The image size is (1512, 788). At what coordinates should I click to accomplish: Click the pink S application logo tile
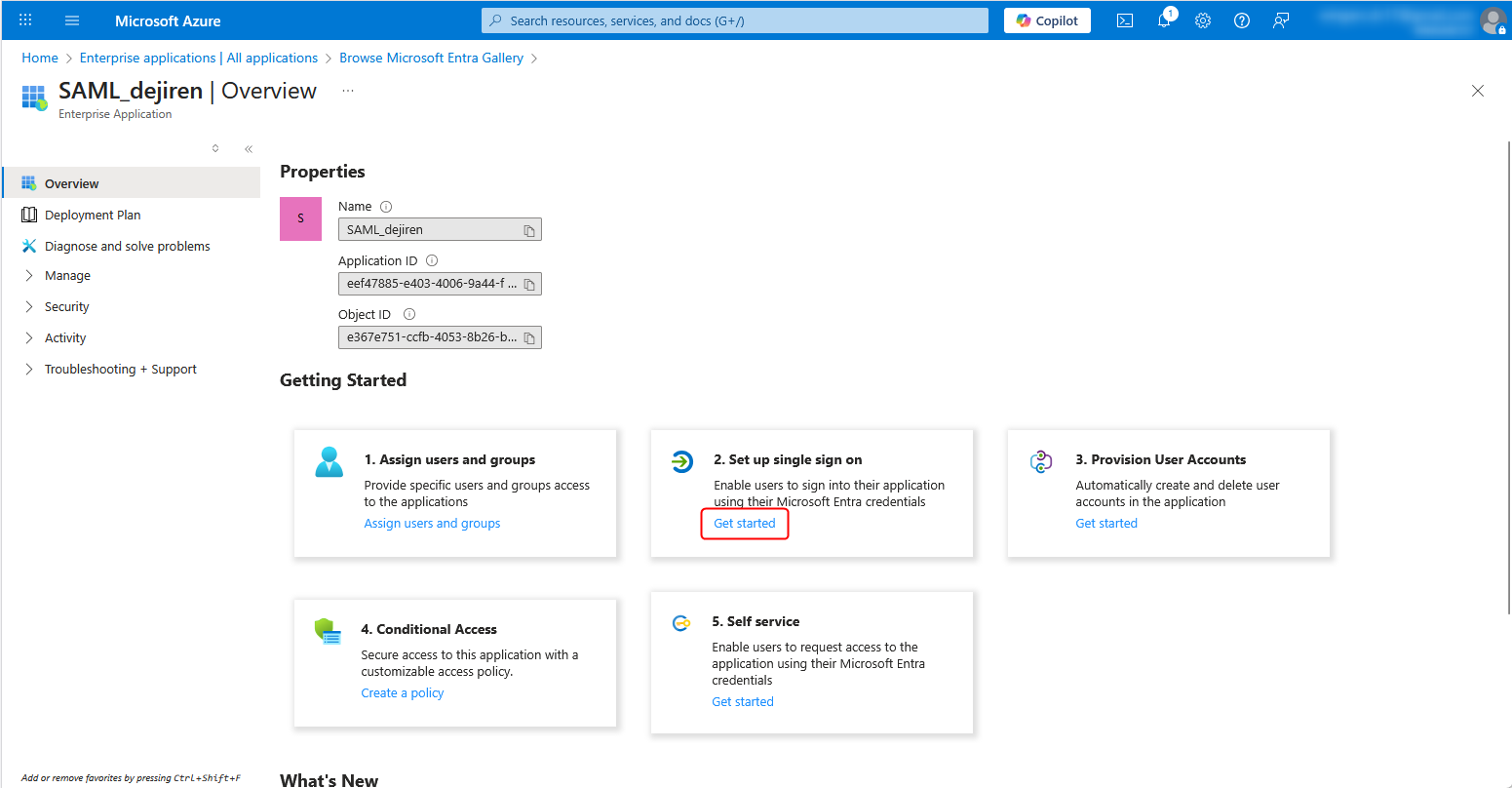click(300, 218)
